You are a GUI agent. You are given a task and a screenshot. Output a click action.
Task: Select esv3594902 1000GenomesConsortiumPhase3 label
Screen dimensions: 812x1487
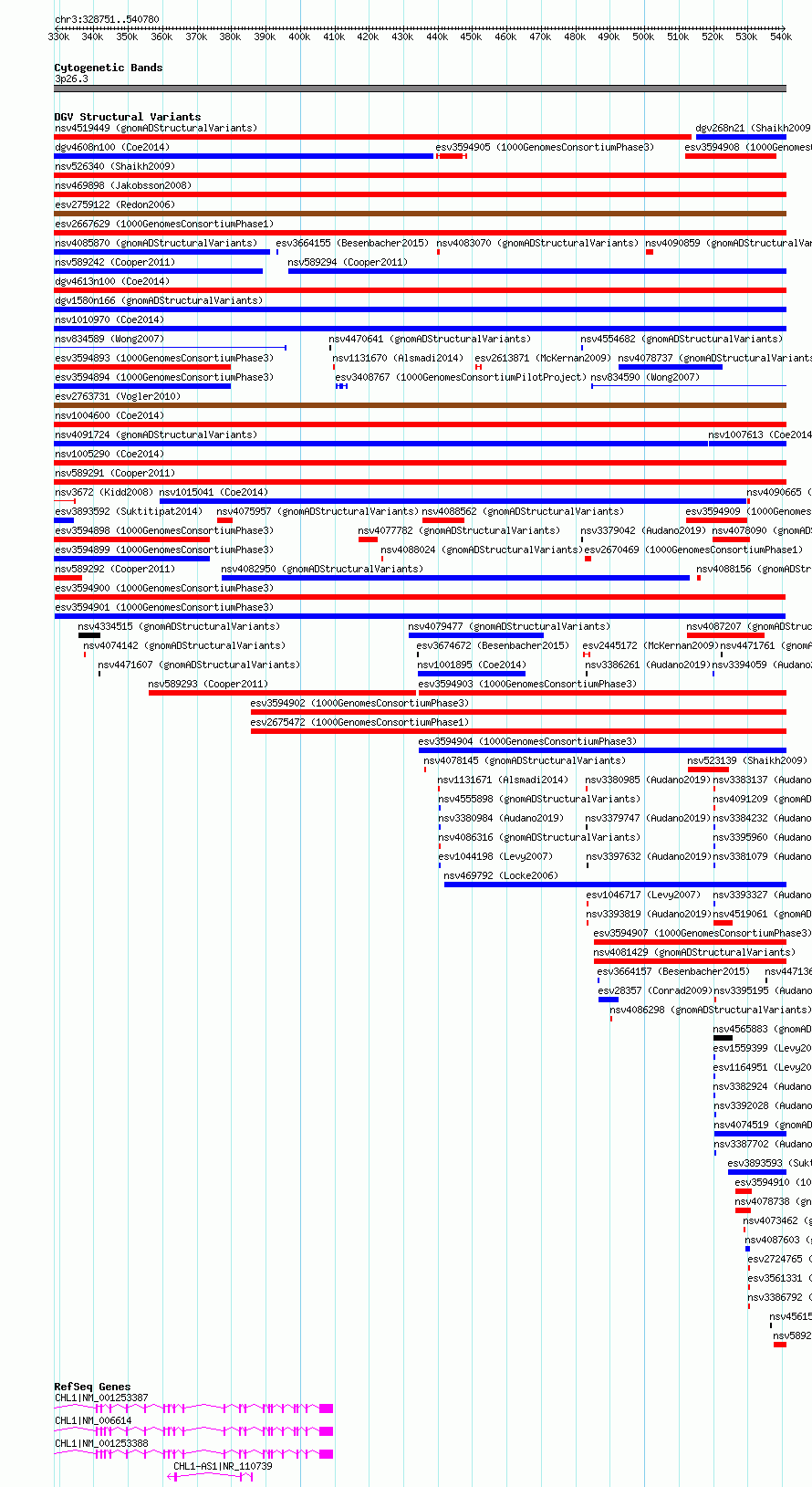pos(360,704)
